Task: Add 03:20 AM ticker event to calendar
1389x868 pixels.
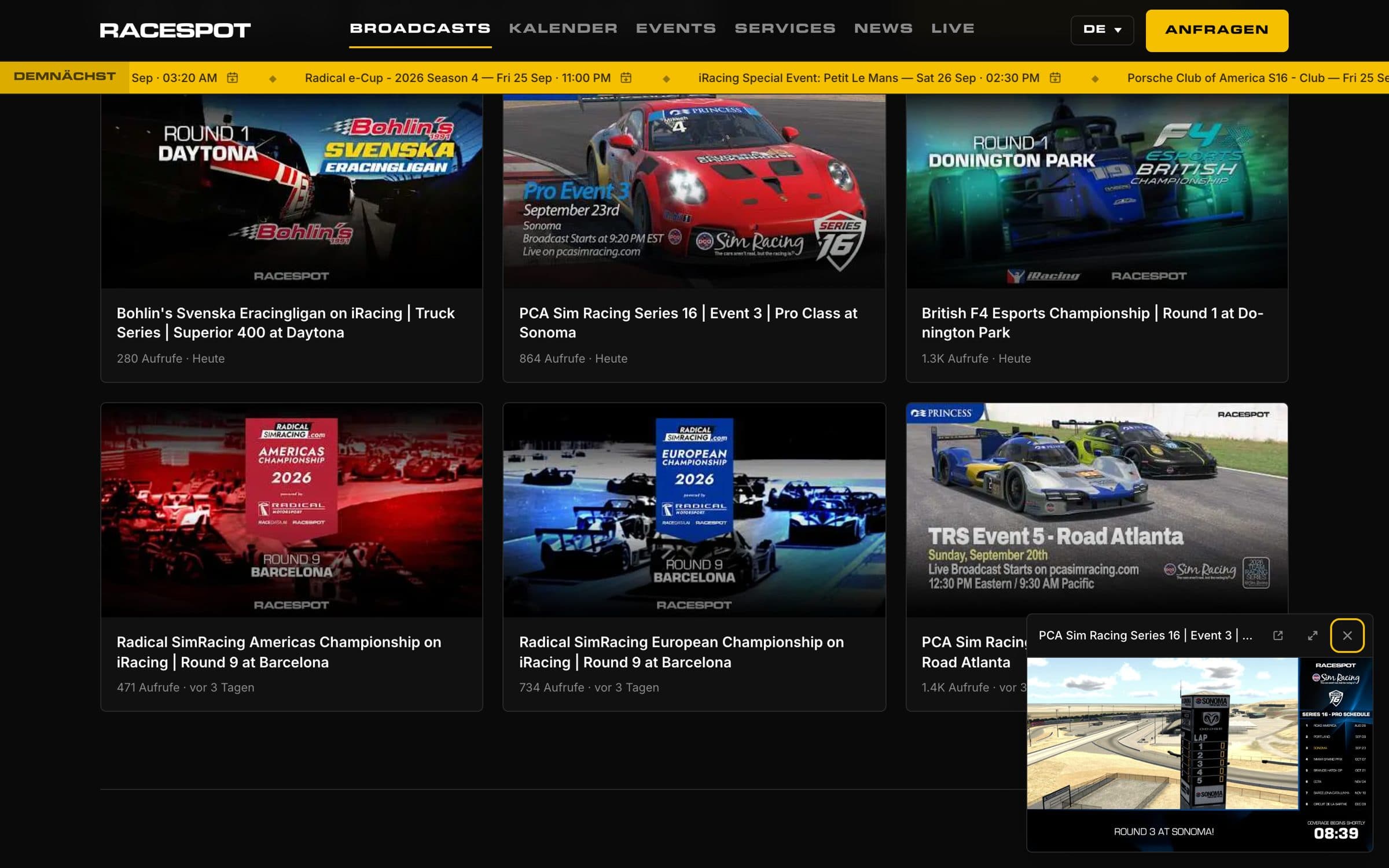Action: [x=232, y=78]
